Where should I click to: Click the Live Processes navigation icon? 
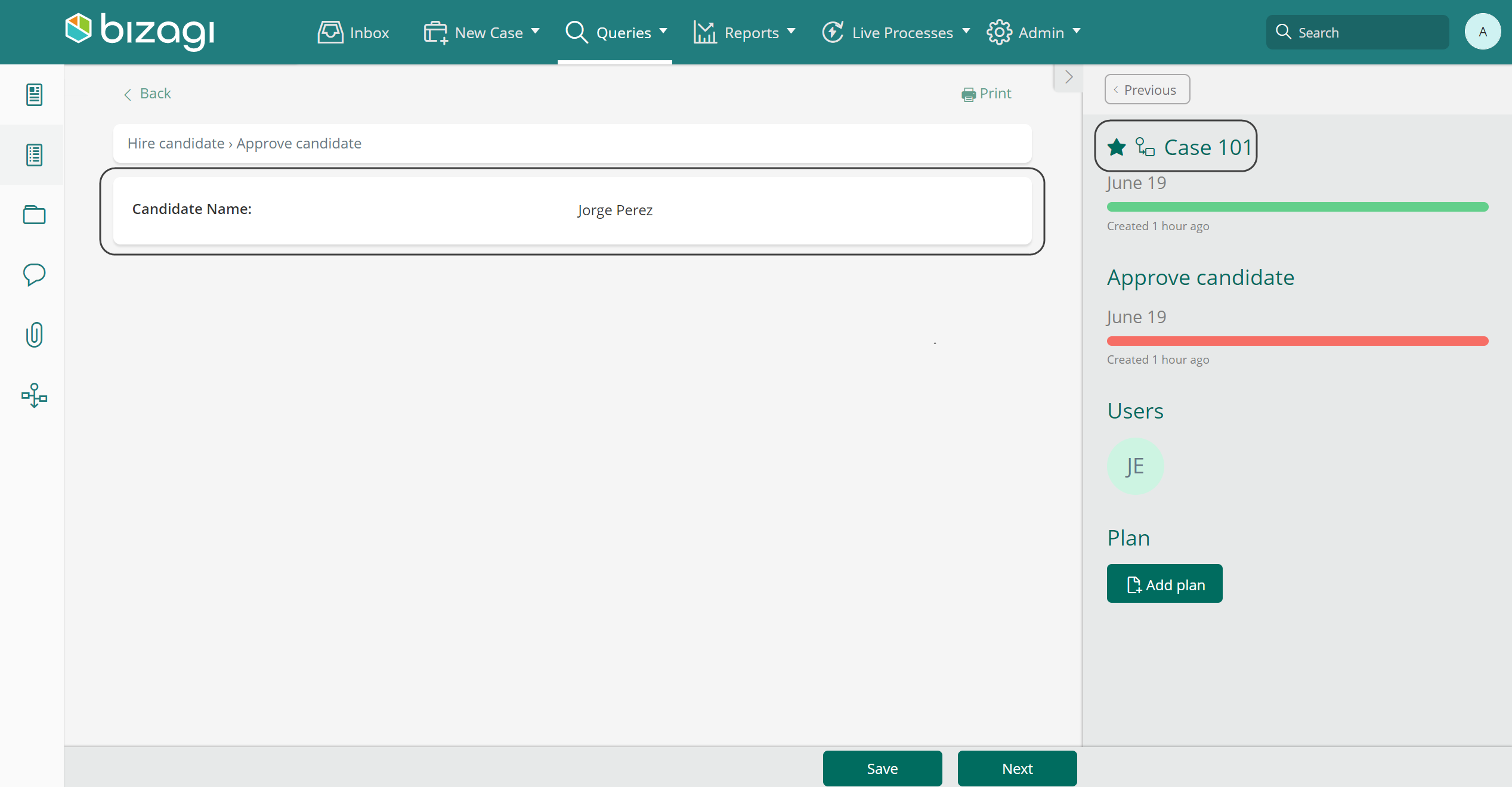pos(832,32)
